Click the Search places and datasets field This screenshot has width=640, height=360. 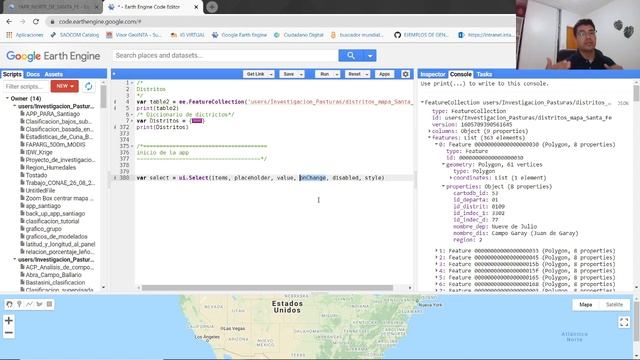coord(225,56)
